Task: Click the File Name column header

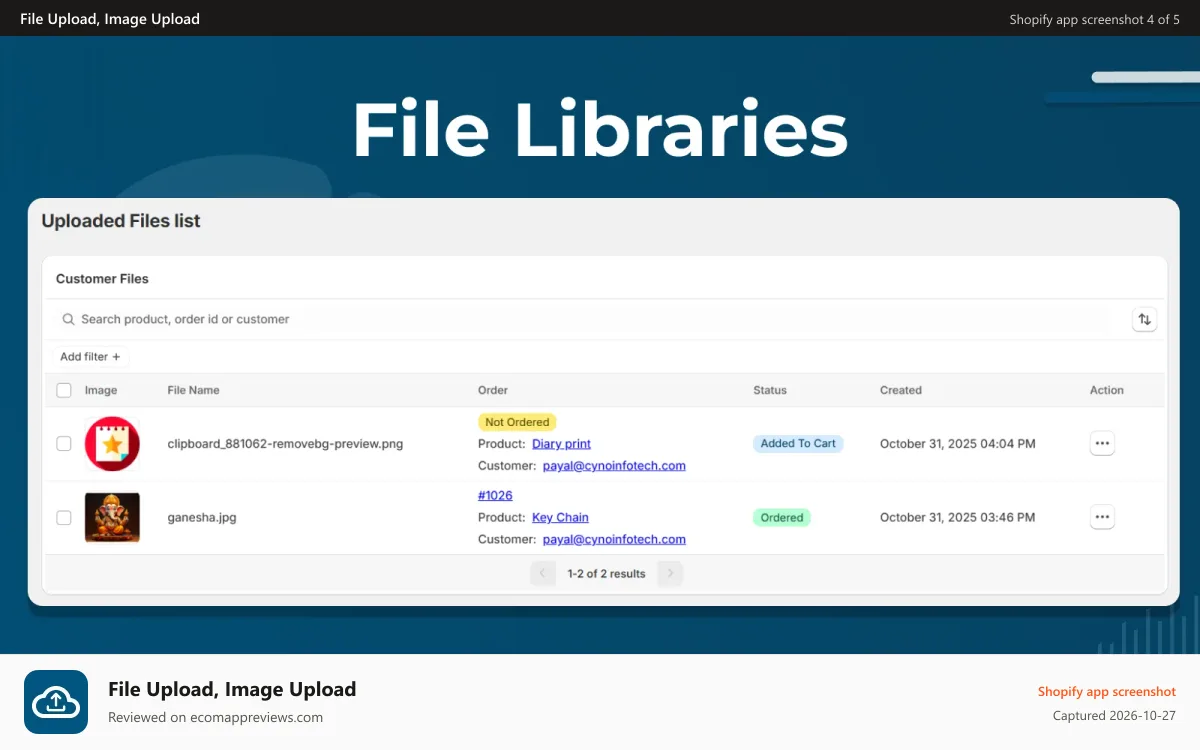Action: (193, 391)
